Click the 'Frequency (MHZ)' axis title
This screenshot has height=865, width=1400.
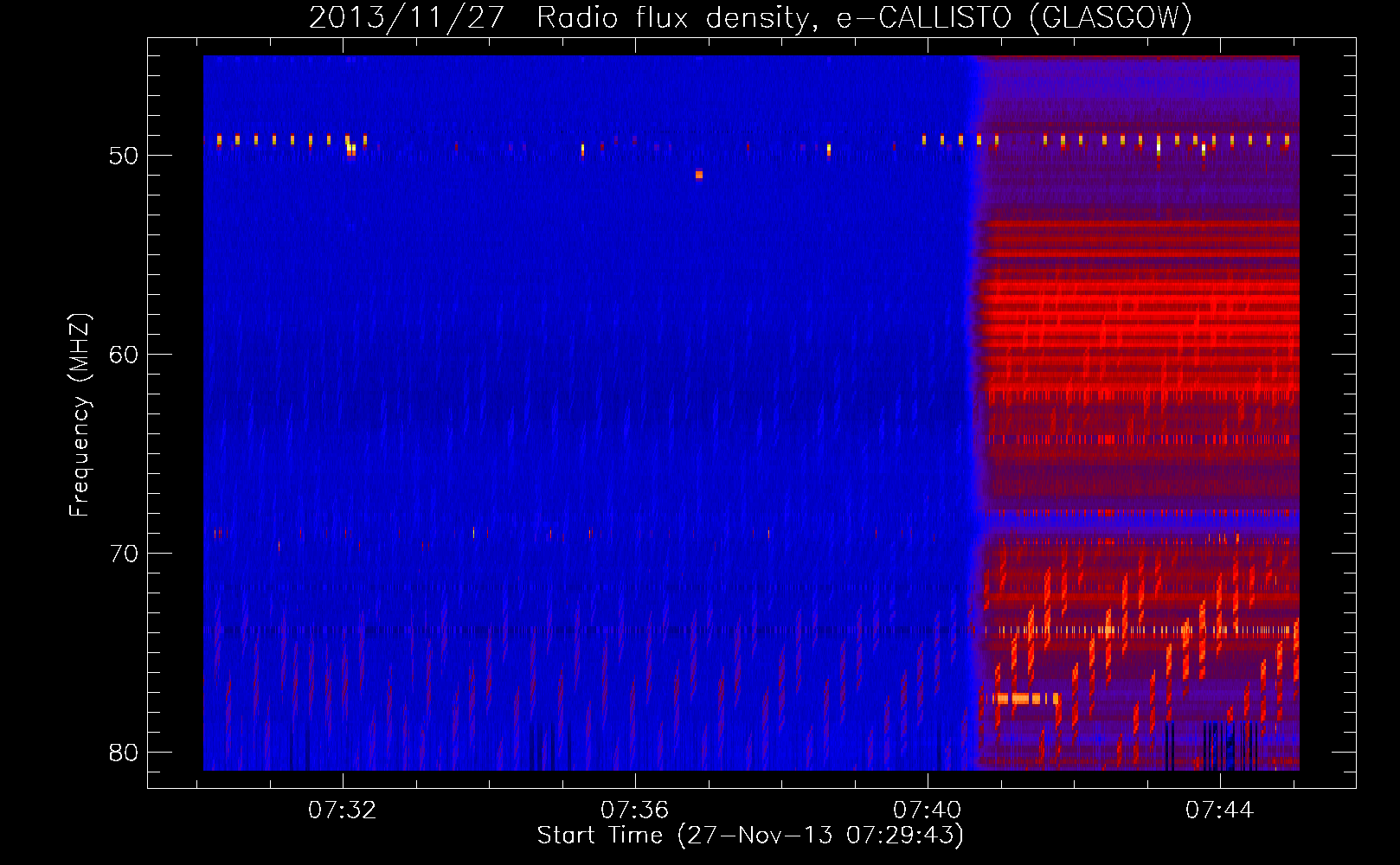click(80, 415)
